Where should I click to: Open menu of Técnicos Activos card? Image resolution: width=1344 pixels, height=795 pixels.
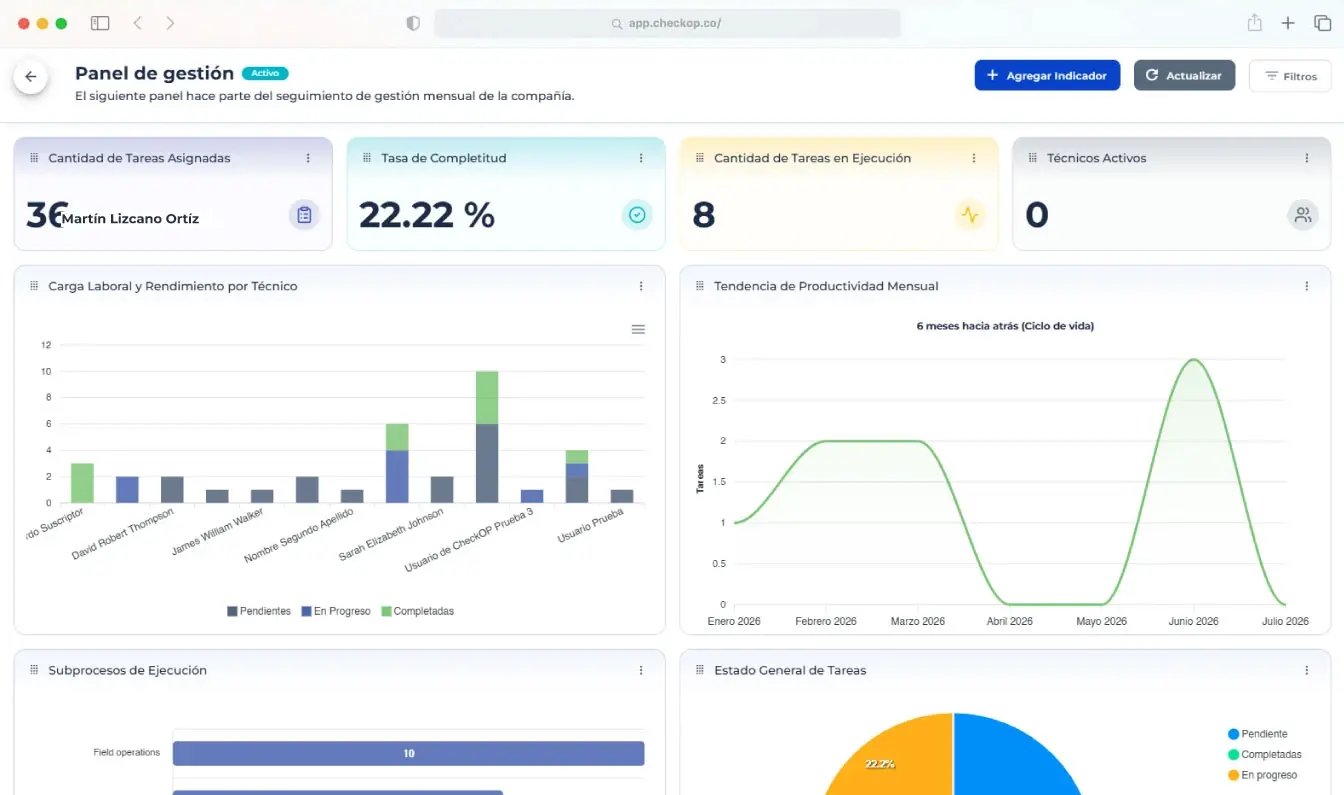[1307, 158]
